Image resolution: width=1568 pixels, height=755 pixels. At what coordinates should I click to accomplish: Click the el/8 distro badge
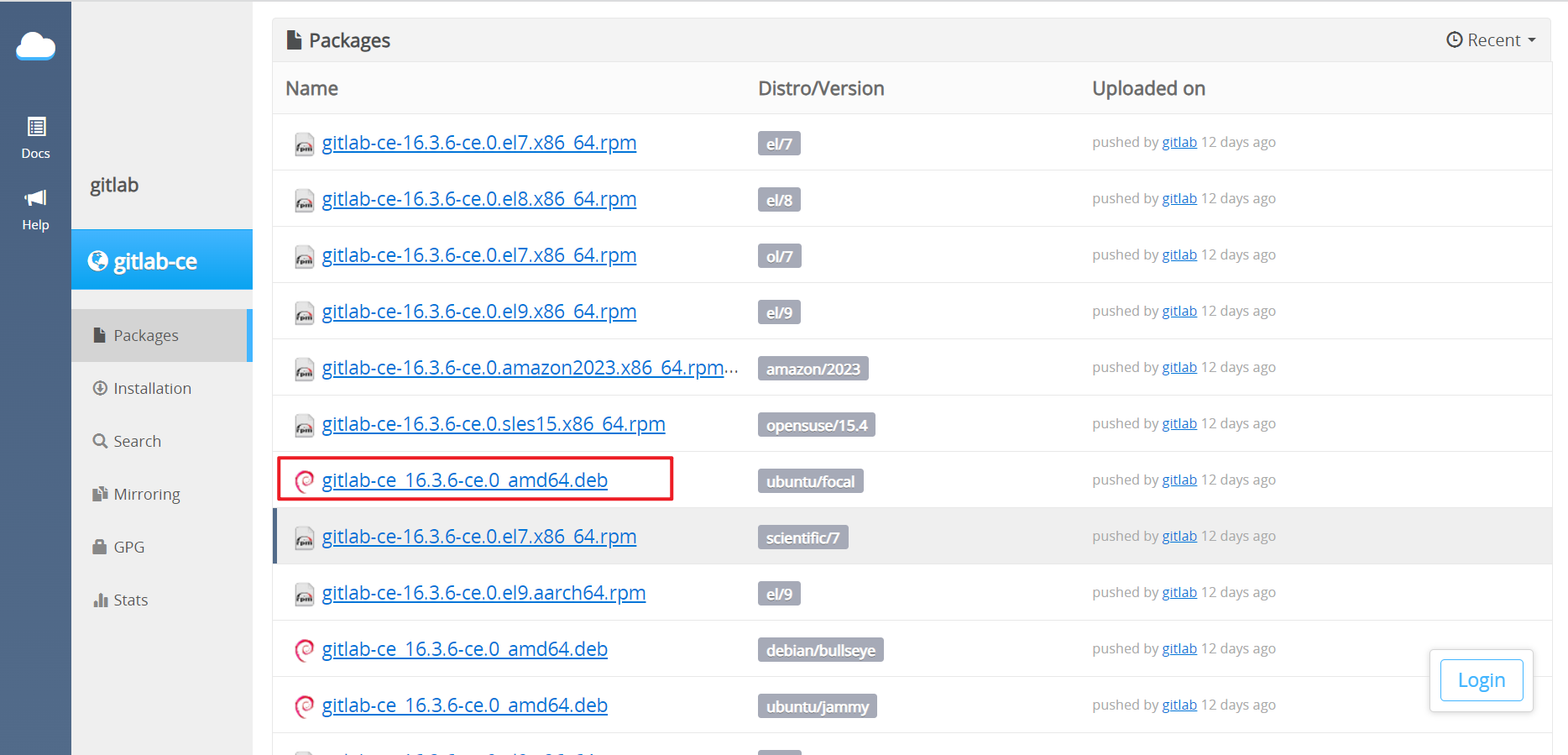779,200
